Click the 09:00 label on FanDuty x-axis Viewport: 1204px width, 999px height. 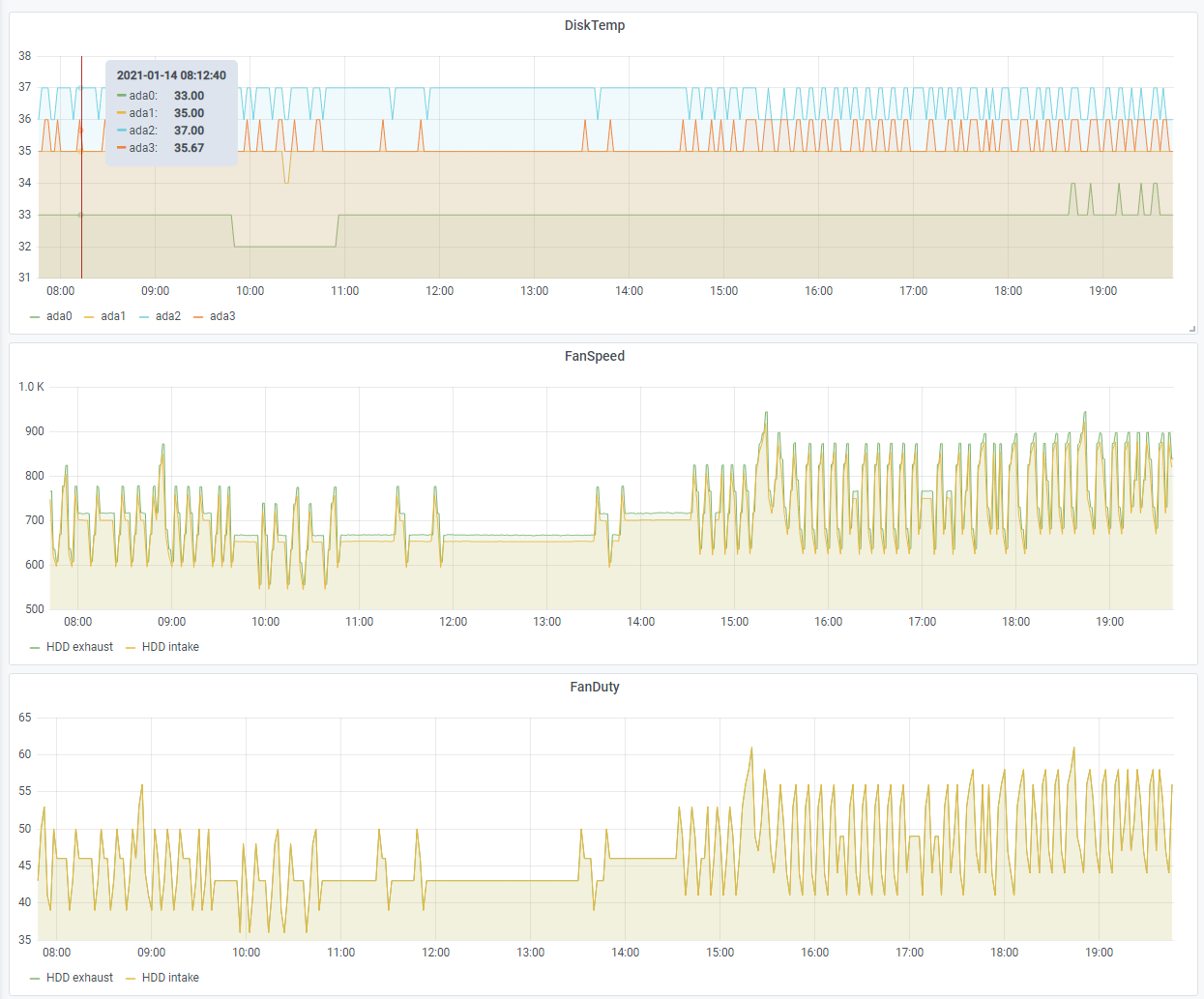[x=152, y=953]
